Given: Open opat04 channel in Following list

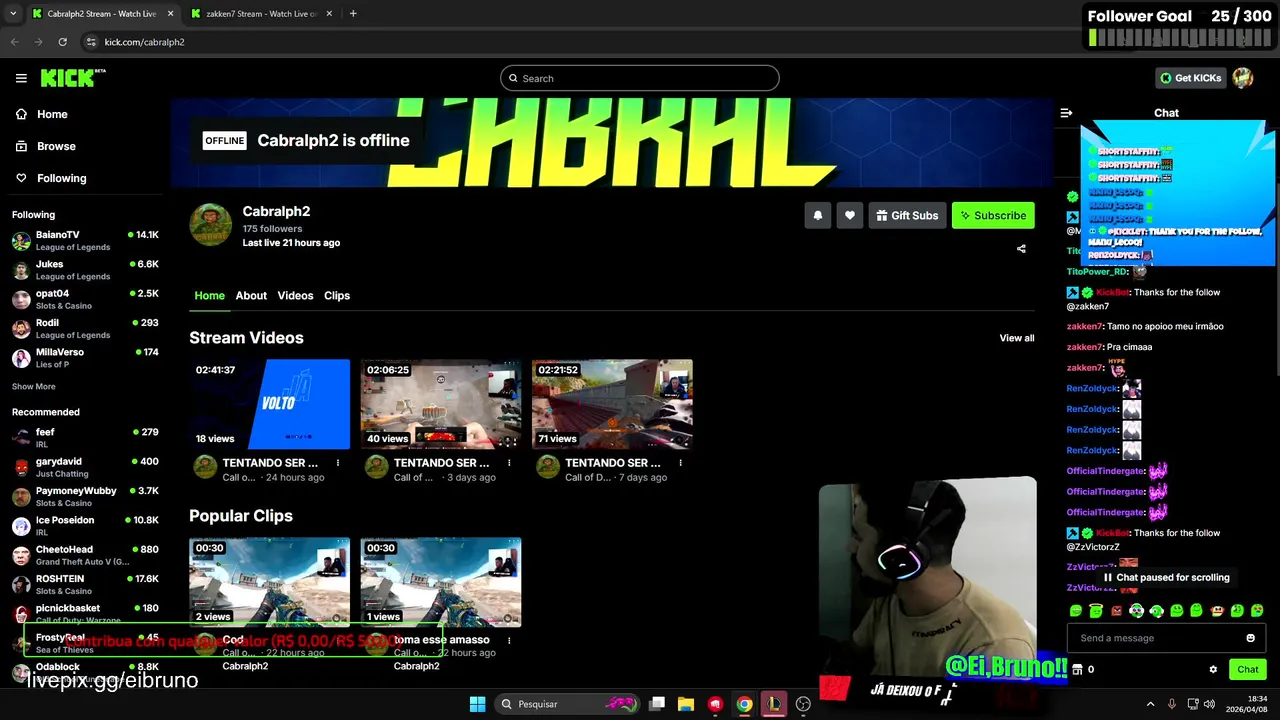Looking at the screenshot, I should point(85,299).
